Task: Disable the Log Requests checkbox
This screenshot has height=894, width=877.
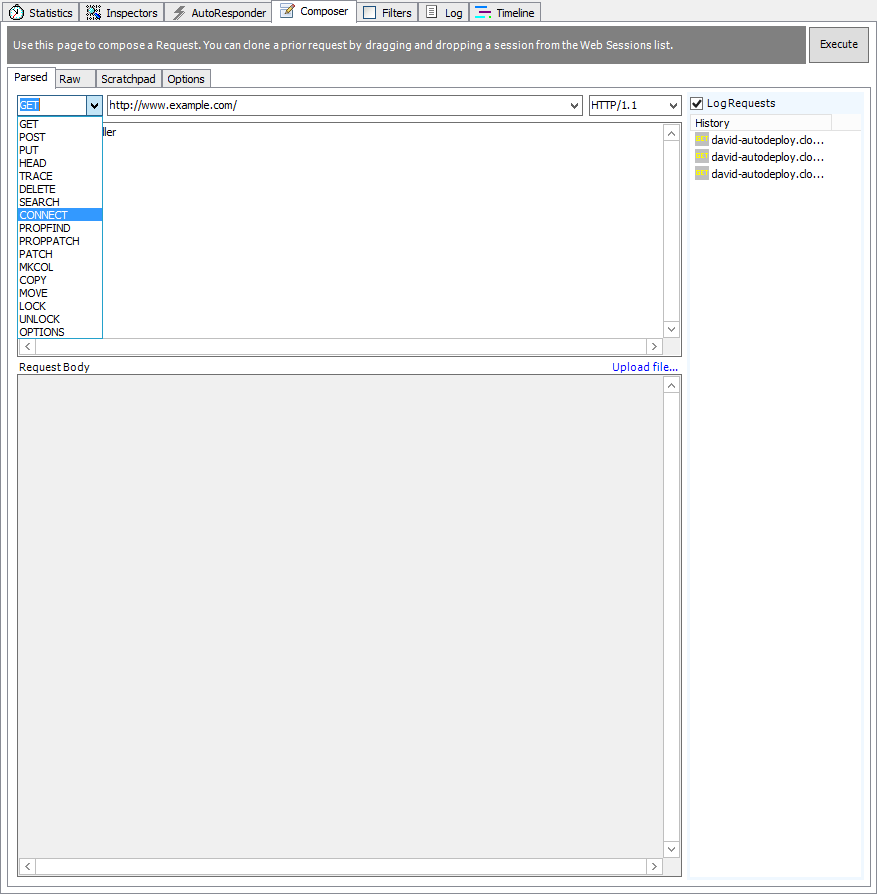Action: pos(696,103)
